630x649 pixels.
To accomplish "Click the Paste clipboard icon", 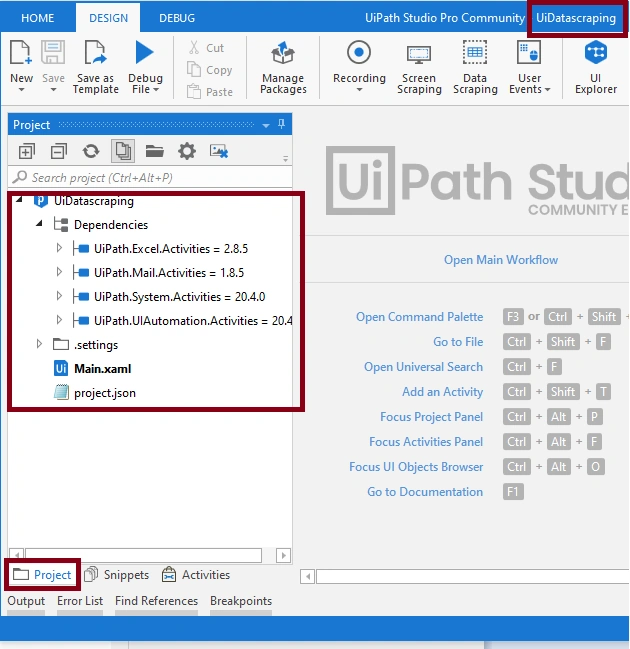I will coord(194,91).
